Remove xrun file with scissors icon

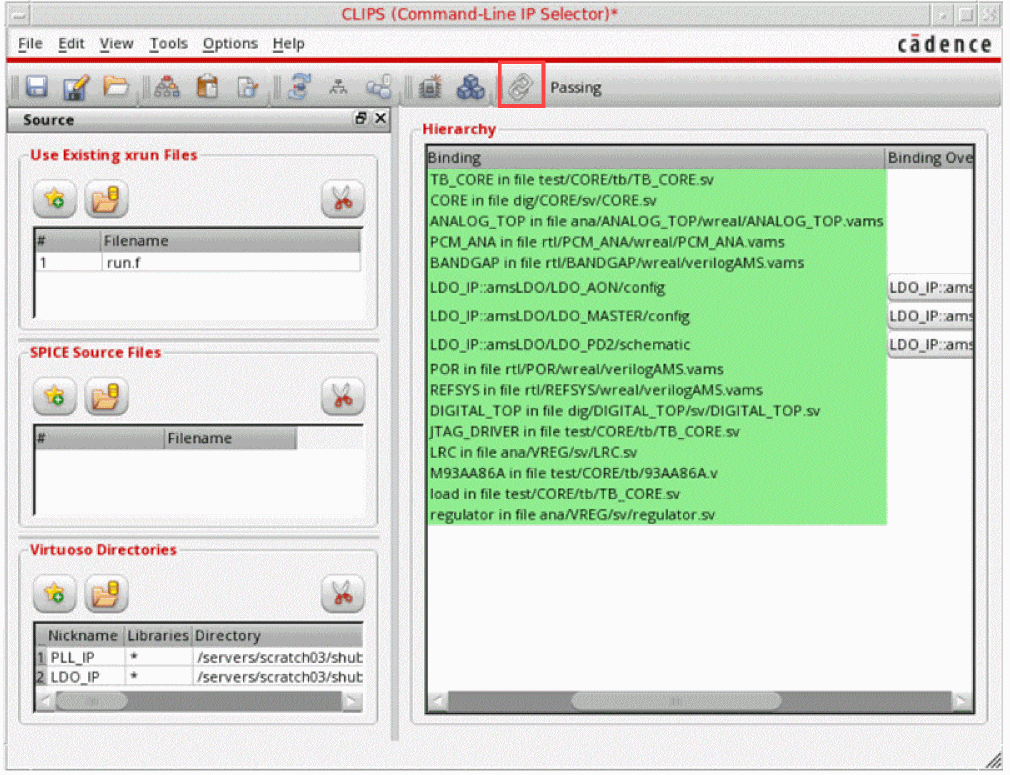(x=343, y=199)
